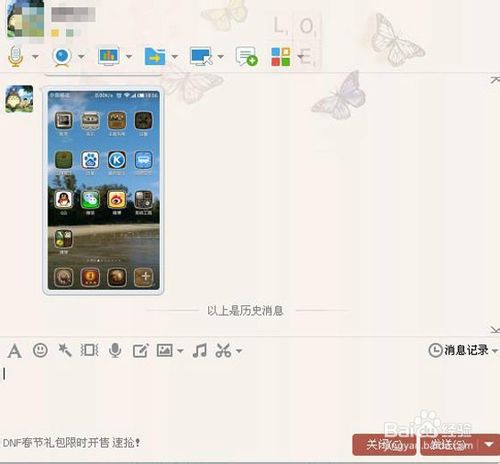Click the 关闭 close button
The width and height of the screenshot is (500, 464).
click(384, 445)
